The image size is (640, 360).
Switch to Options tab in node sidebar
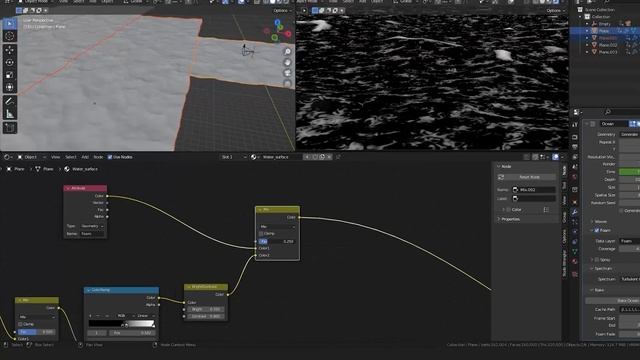click(564, 237)
